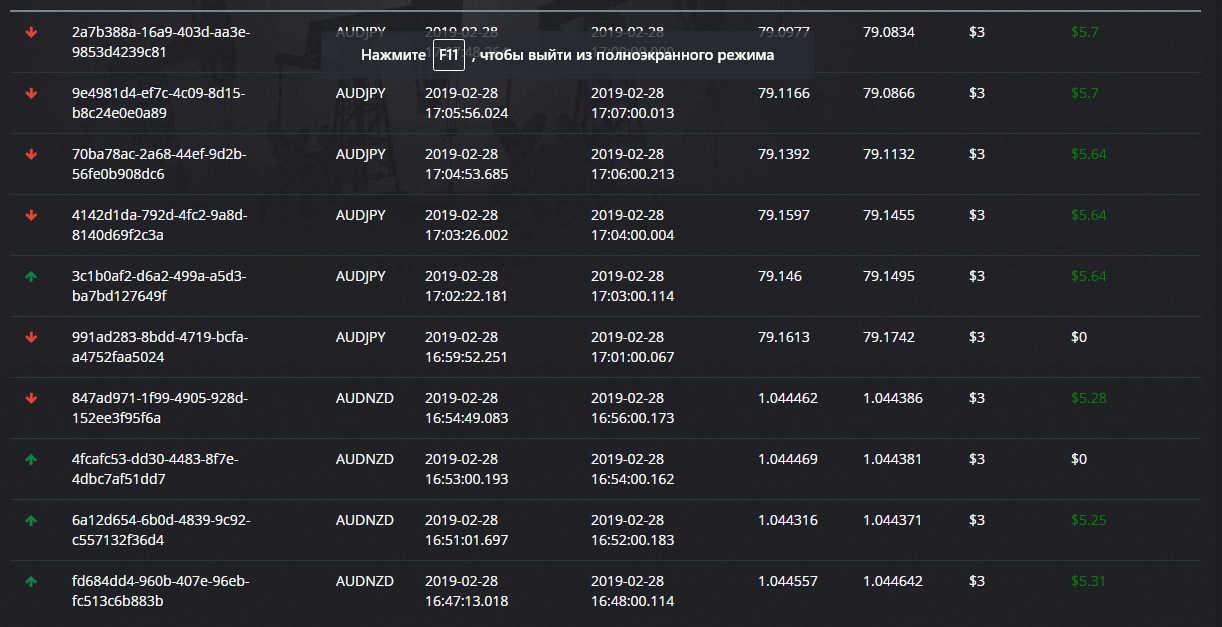This screenshot has width=1222, height=627.
Task: Select trade ID 2a7b388a-16a9-403d-aa3e-9853d4239c81
Action: pyautogui.click(x=161, y=42)
